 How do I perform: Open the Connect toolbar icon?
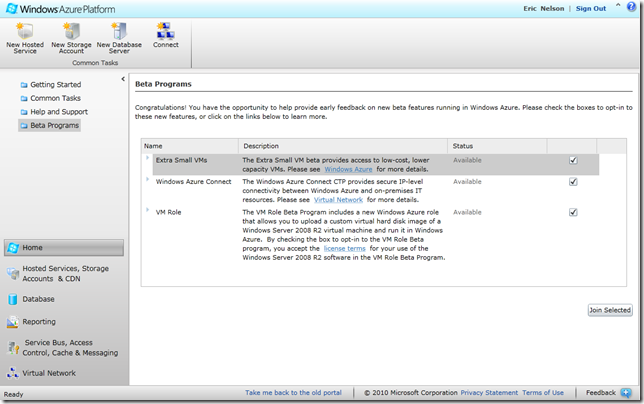[166, 31]
